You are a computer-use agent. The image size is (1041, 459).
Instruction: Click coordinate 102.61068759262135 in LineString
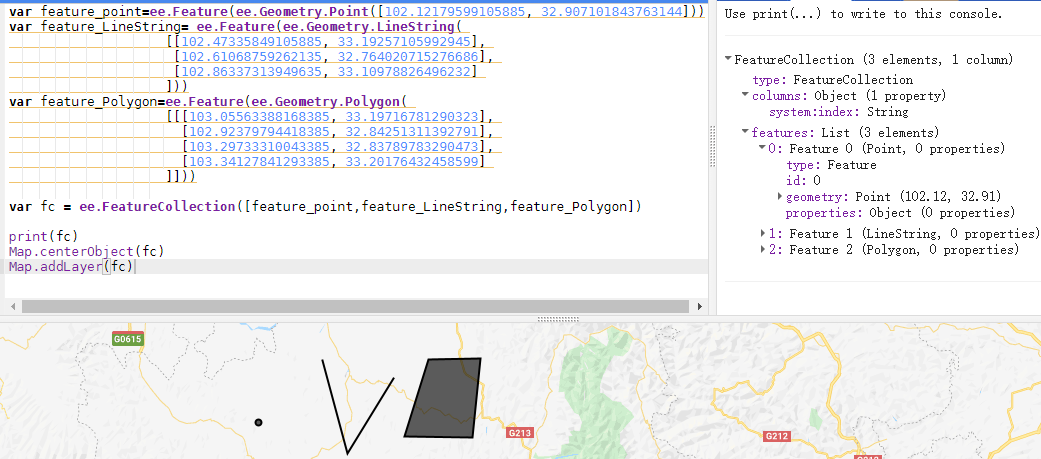point(252,57)
